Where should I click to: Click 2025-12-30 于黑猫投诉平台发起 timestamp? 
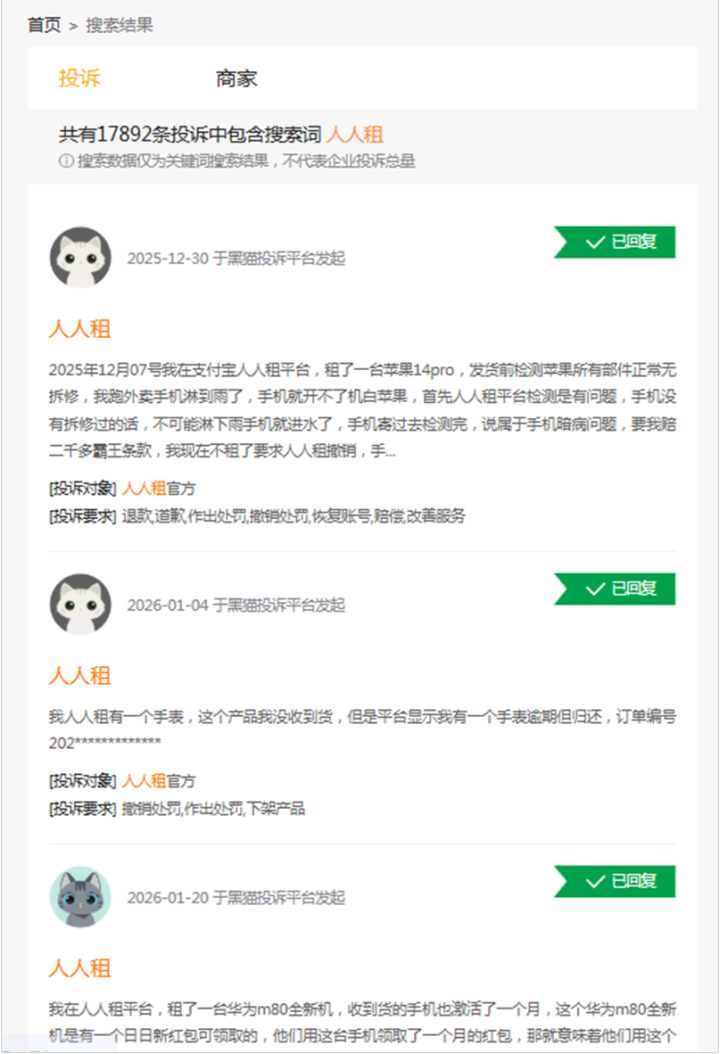(x=236, y=259)
